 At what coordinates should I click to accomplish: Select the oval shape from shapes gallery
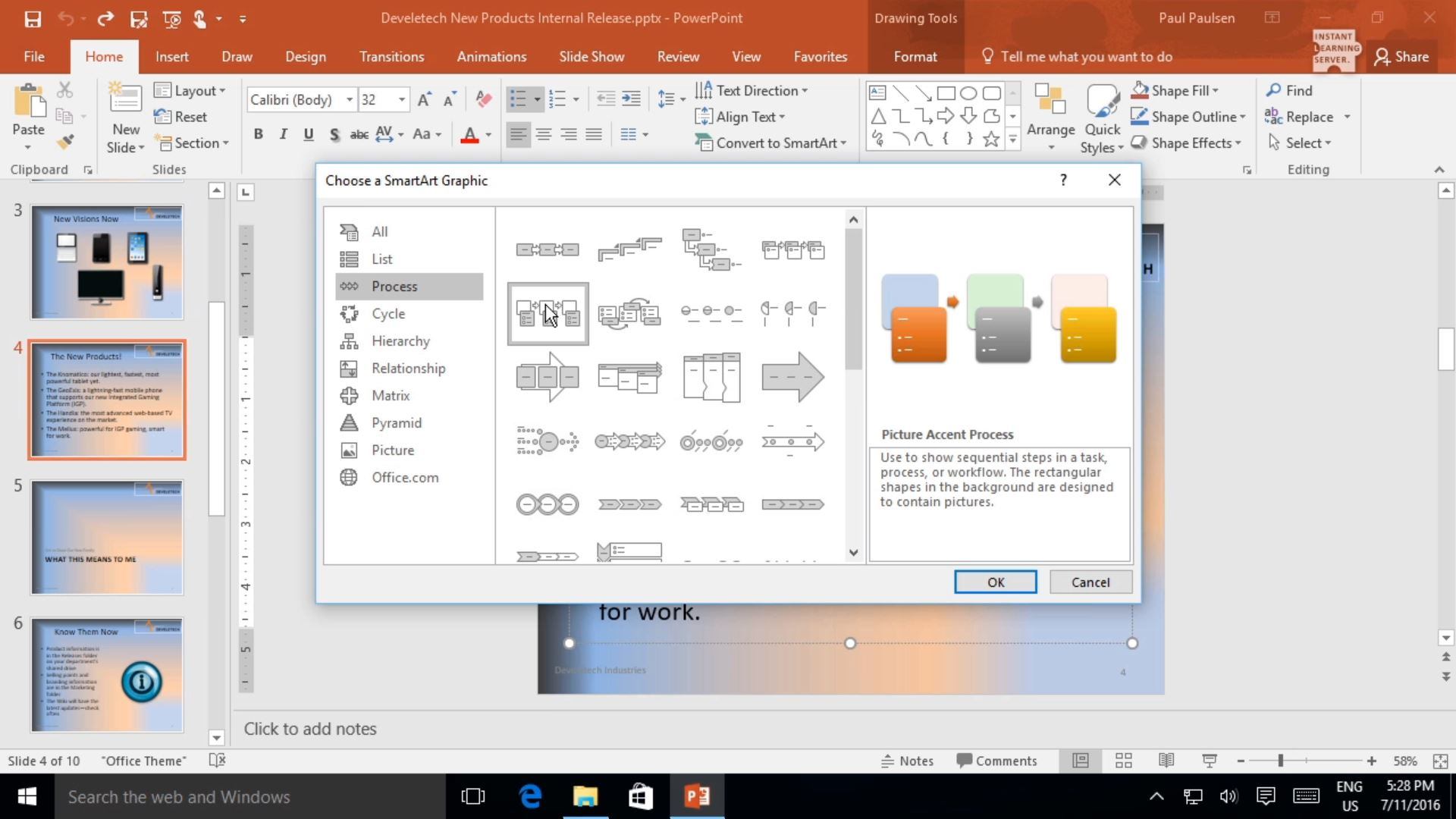click(x=969, y=93)
